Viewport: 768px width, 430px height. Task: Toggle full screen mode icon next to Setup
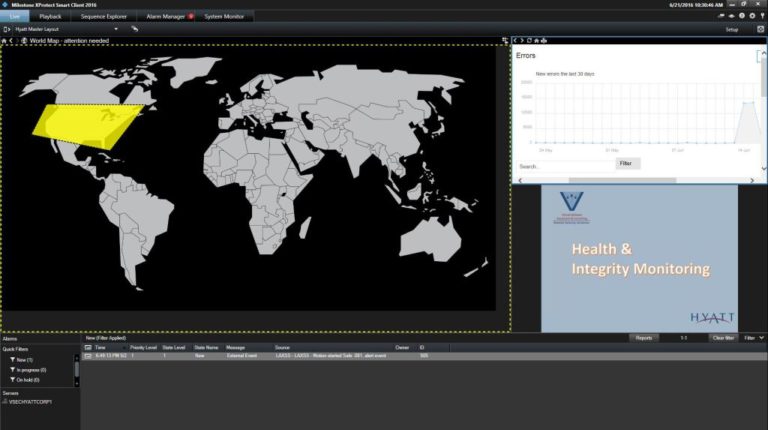tap(761, 29)
